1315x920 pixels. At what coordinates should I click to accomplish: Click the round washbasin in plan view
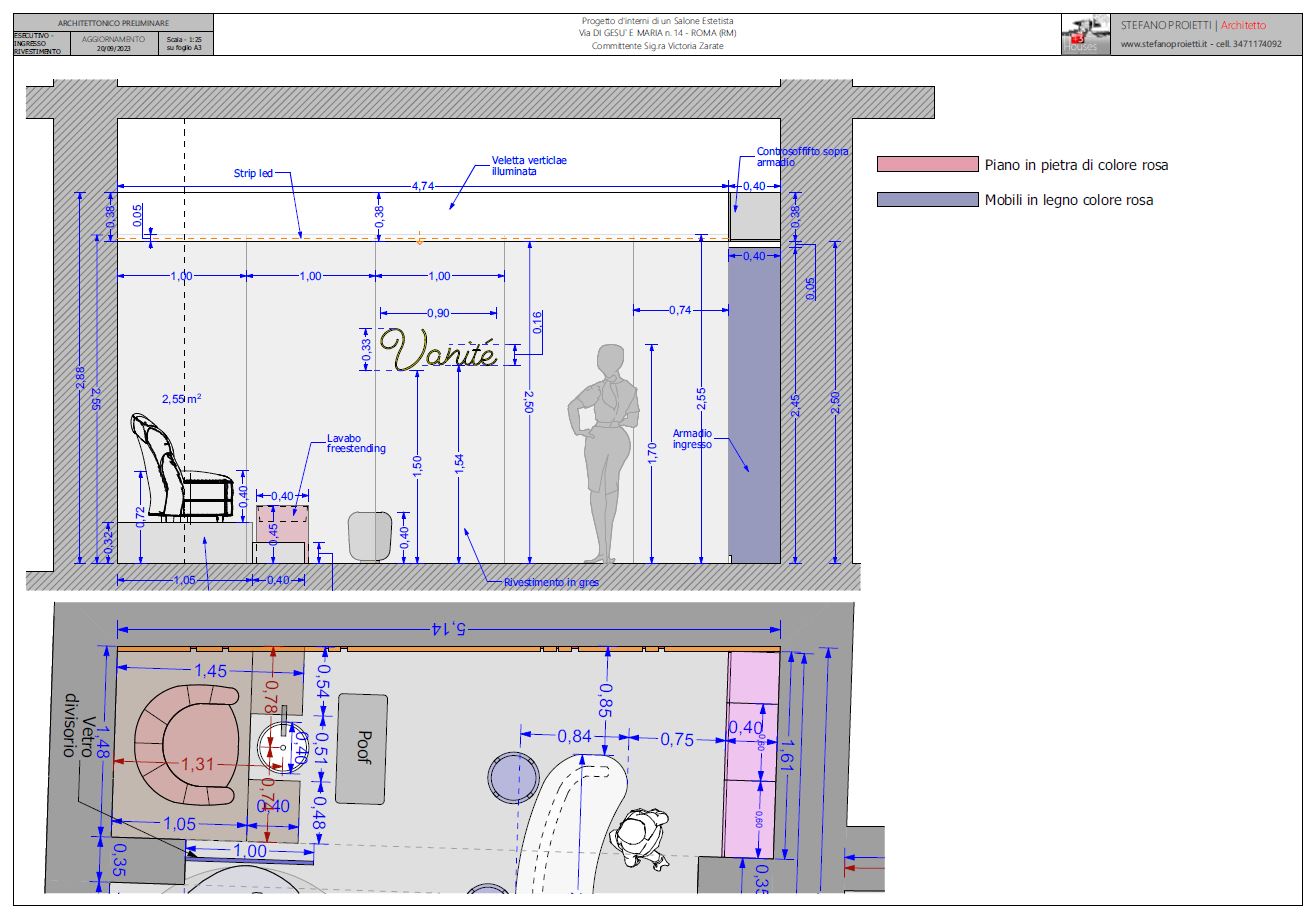point(277,743)
